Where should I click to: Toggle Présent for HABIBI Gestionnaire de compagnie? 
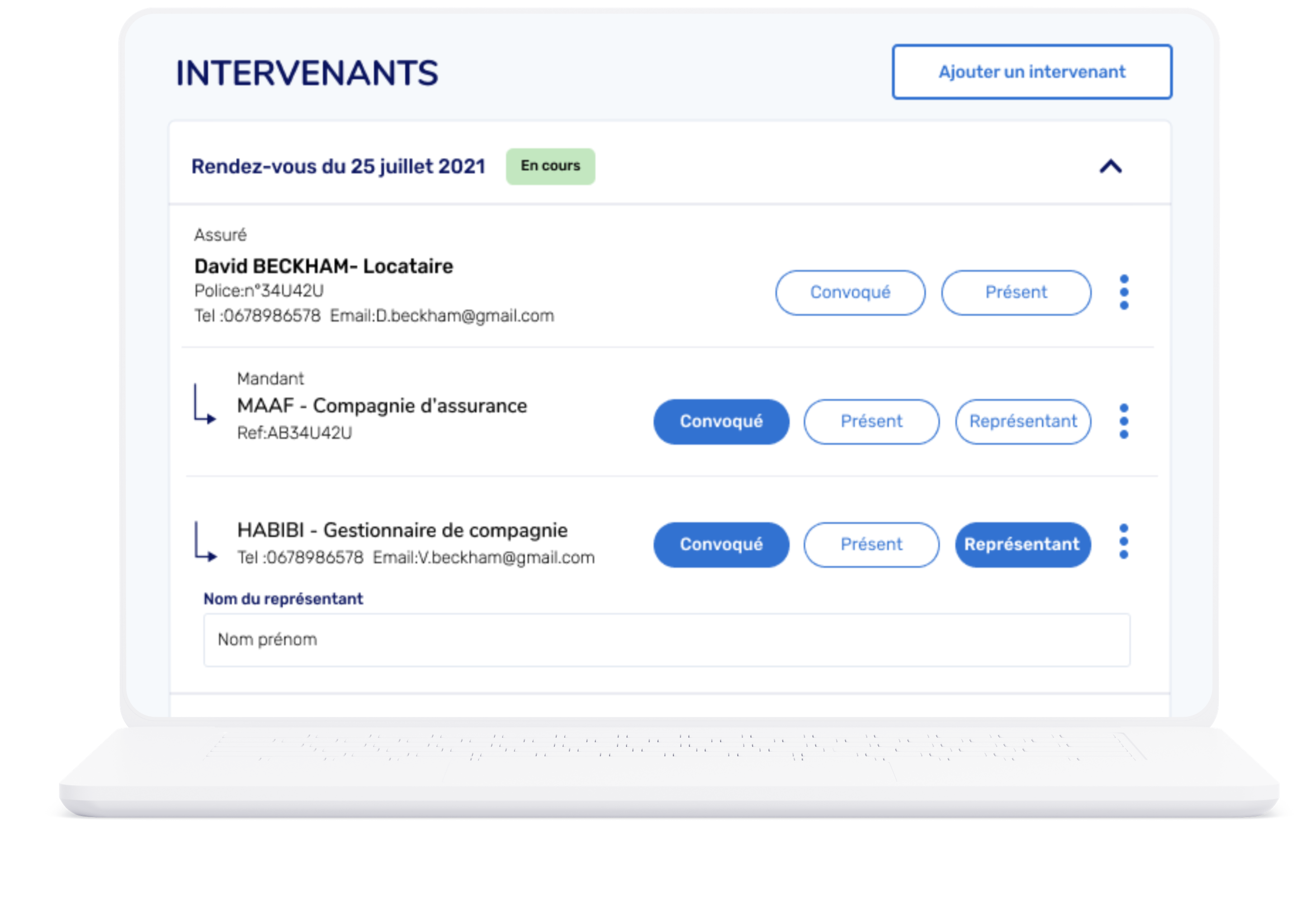(871, 544)
